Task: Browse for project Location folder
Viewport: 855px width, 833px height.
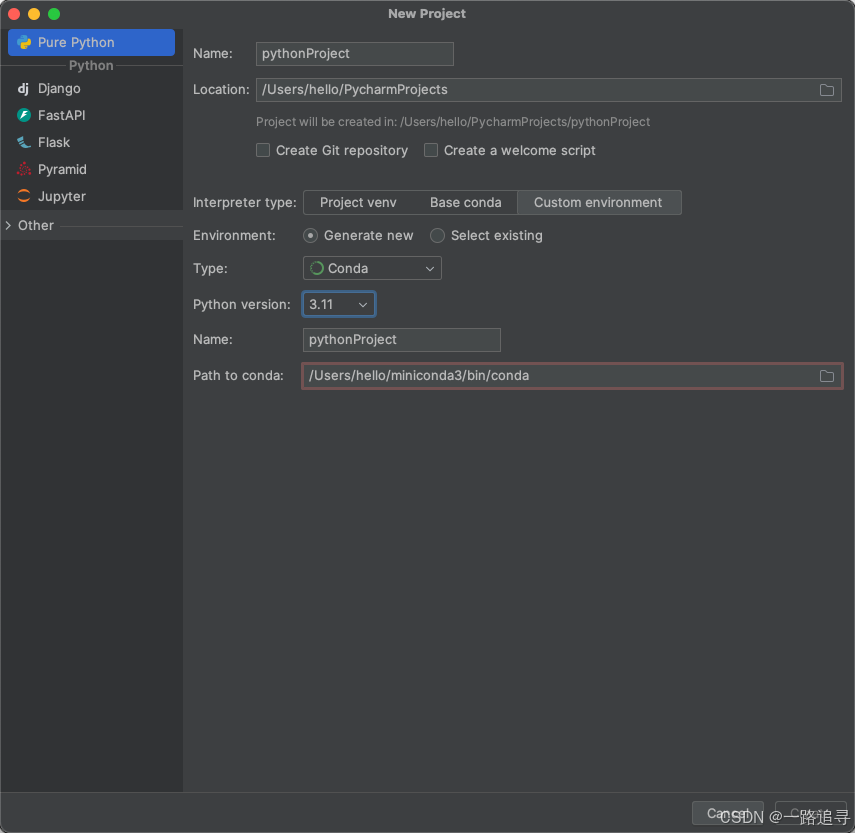Action: (827, 90)
